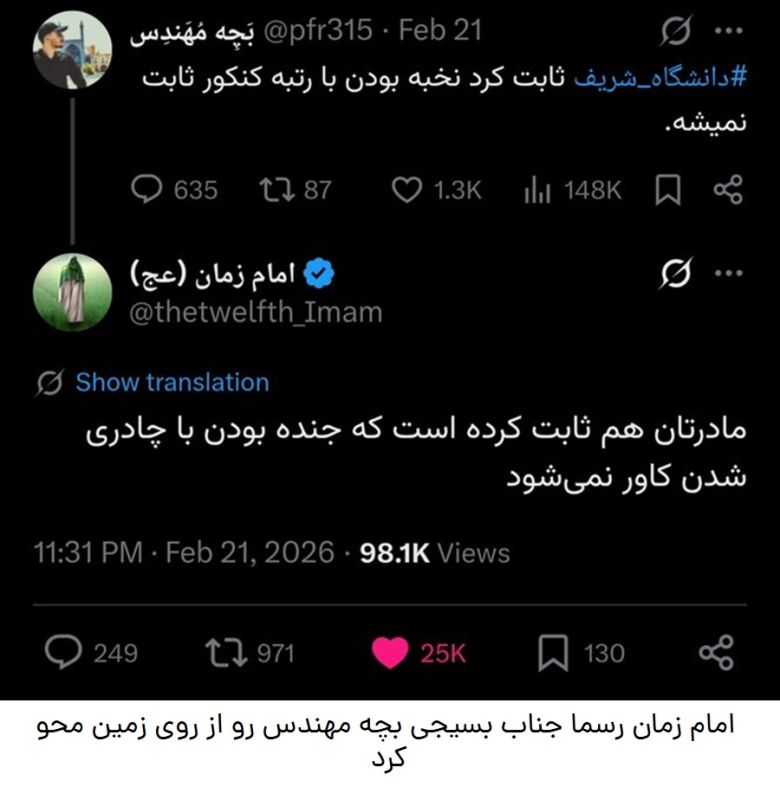Reply to the top tweet with 635 comments
Viewport: 780px width, 787px height.
coord(147,190)
